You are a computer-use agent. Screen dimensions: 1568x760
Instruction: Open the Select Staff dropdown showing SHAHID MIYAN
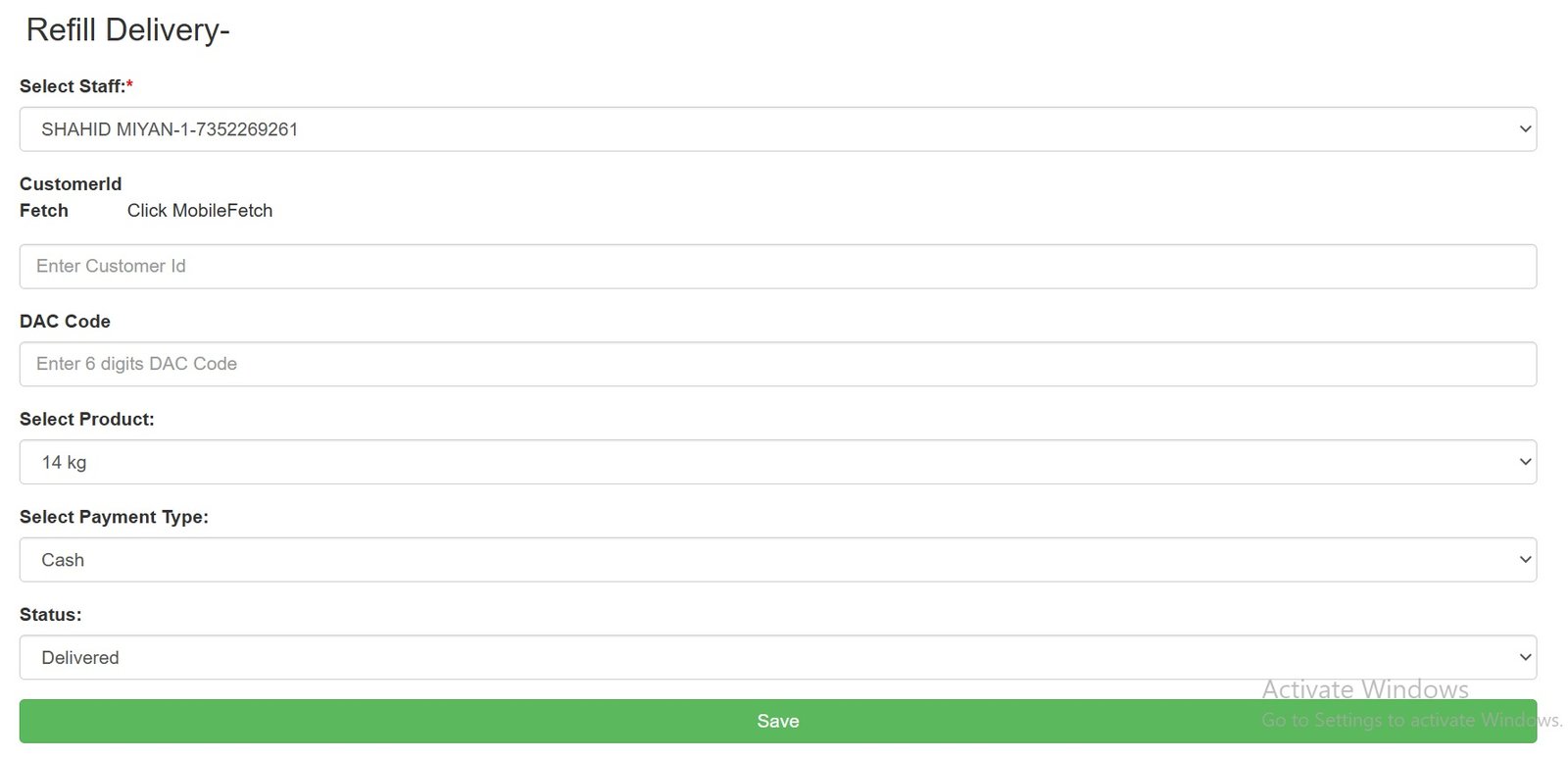(x=777, y=129)
